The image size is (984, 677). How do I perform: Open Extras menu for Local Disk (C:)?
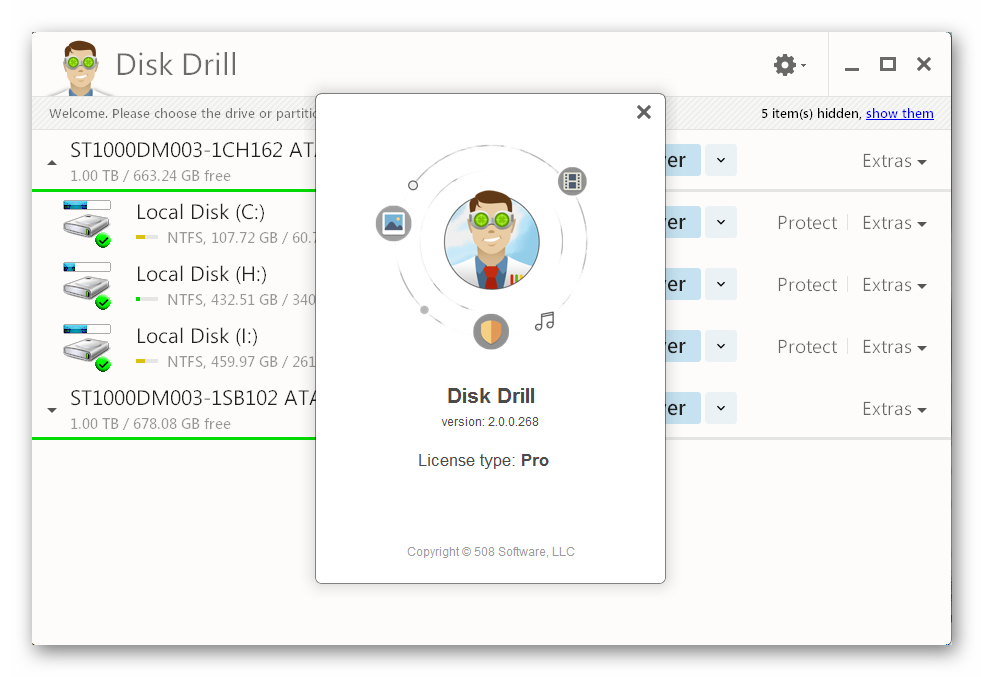click(894, 223)
